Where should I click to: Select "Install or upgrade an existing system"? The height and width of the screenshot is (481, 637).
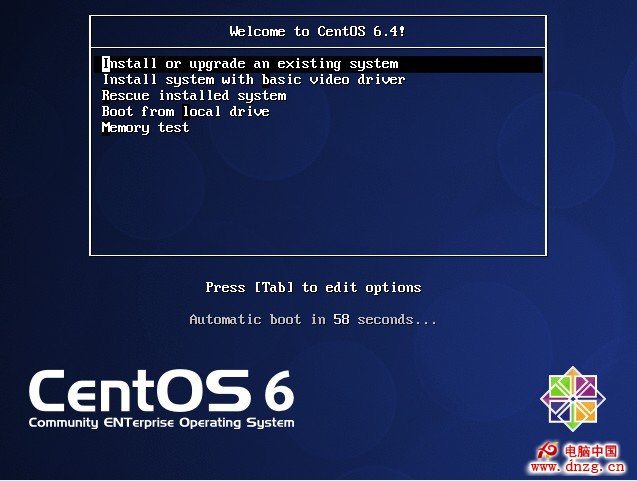(x=318, y=64)
